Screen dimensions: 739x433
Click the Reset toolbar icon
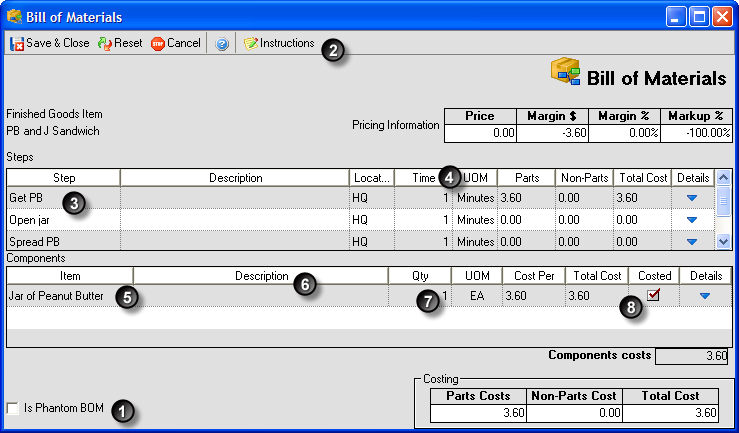click(104, 44)
